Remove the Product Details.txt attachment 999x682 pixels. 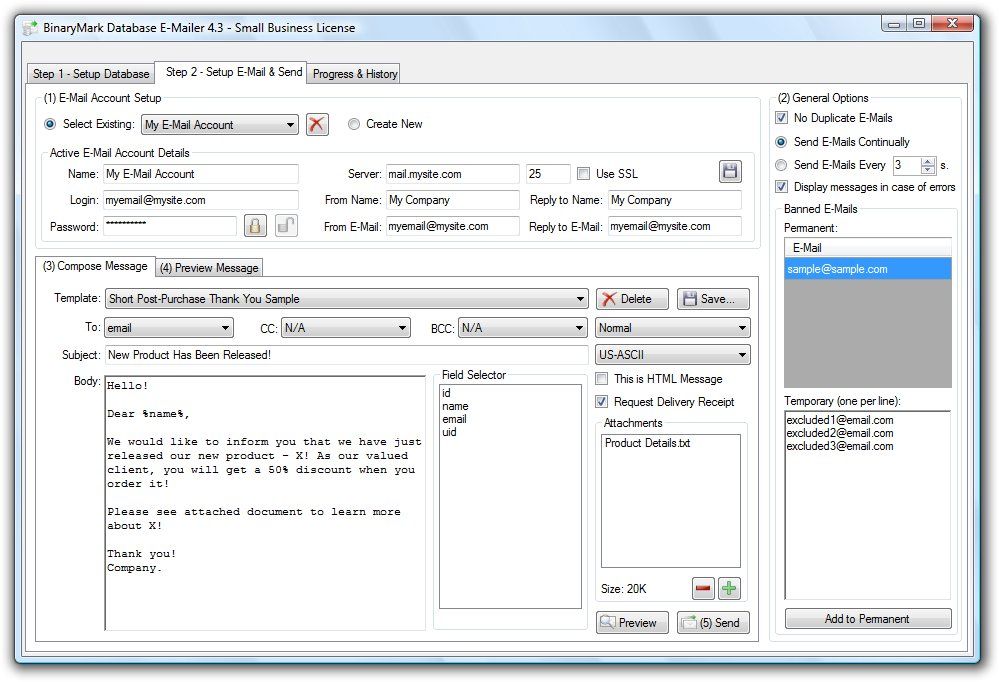point(701,588)
